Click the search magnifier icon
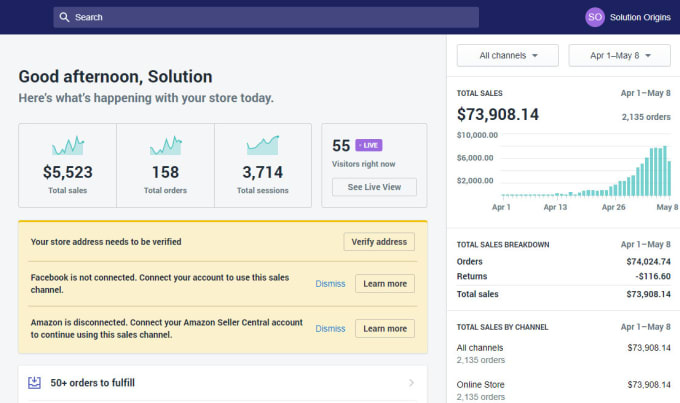 (64, 17)
